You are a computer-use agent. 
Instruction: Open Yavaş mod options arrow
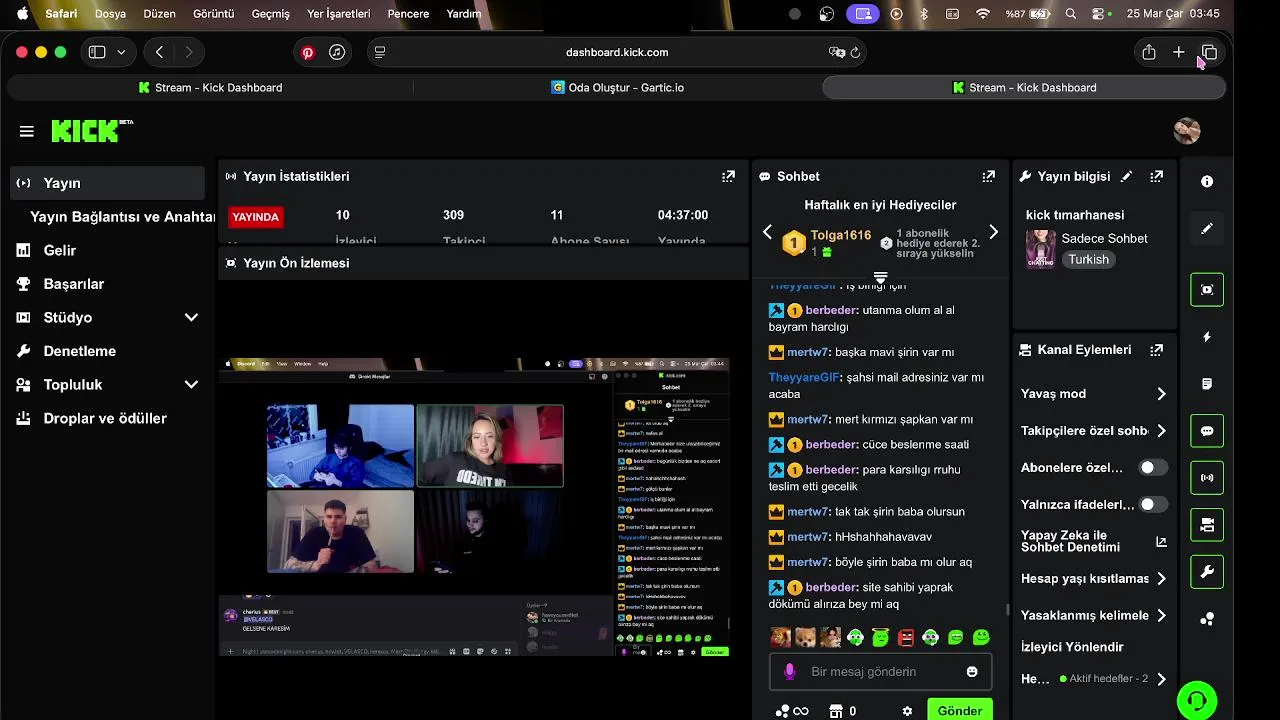(x=1161, y=394)
